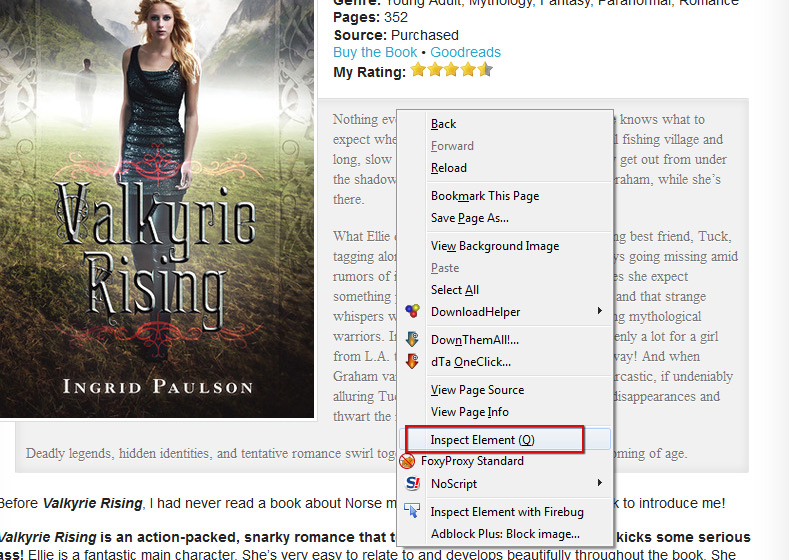Choose Bookmark This Page
Viewport: 789px width, 560px height.
pos(484,196)
